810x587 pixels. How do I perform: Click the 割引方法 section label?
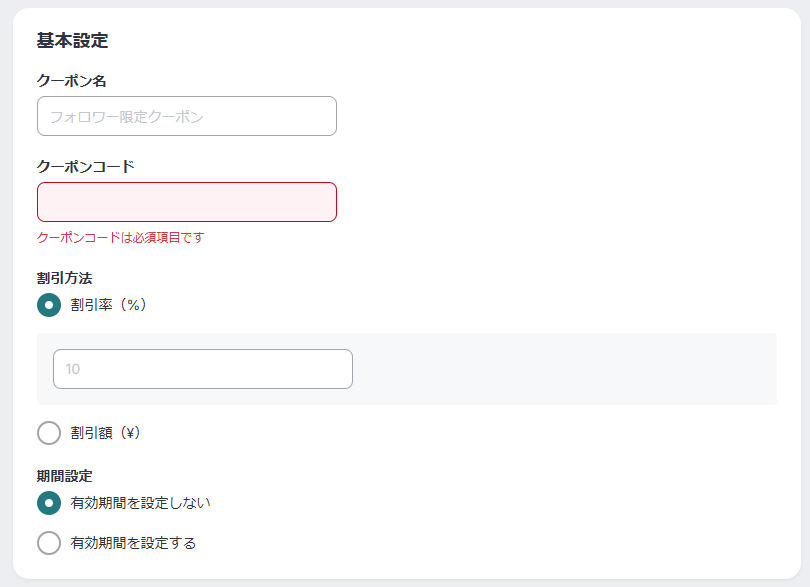pos(64,277)
